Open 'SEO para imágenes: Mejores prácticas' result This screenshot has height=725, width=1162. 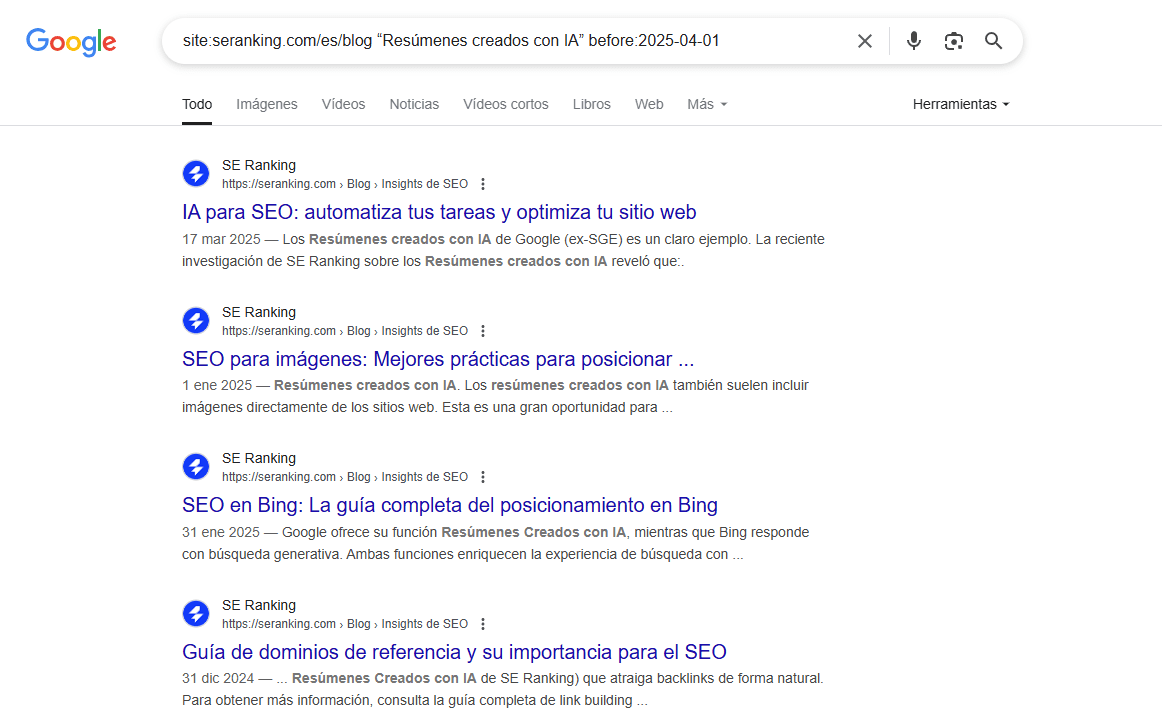coord(438,360)
